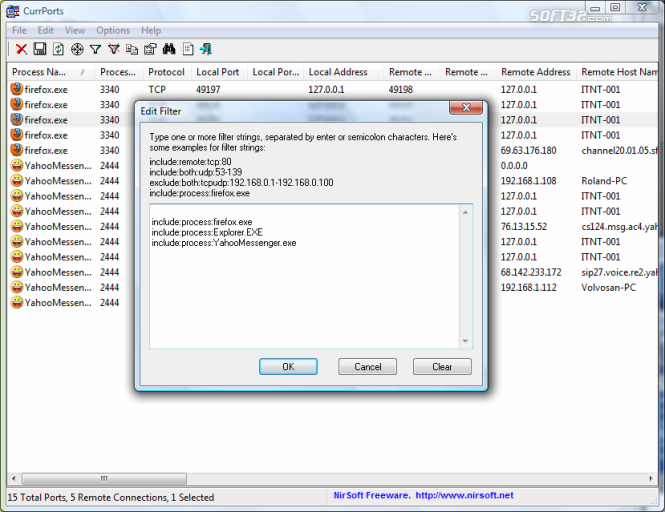
Task: Click the green arrows Refresh icon
Action: [x=58, y=49]
